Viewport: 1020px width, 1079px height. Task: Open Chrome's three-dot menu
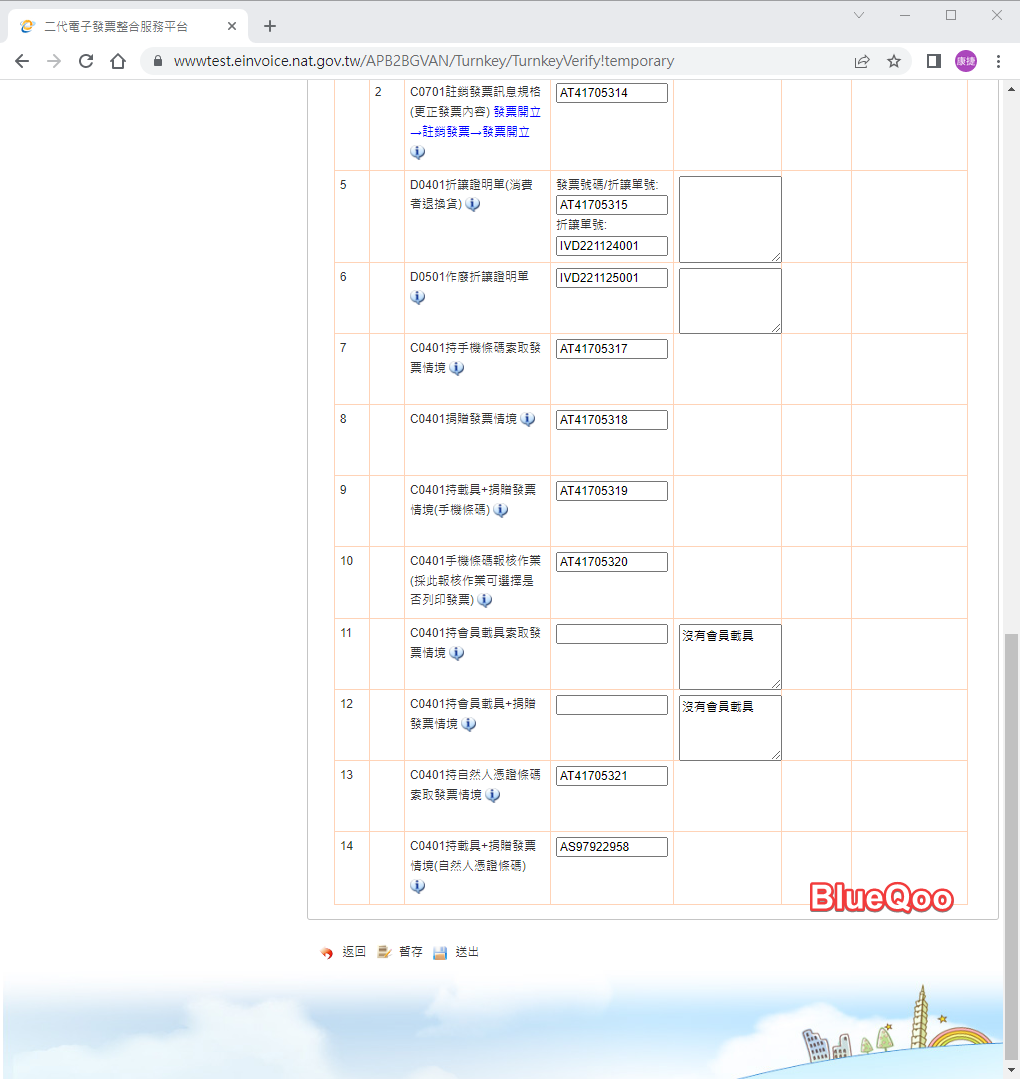[x=998, y=61]
